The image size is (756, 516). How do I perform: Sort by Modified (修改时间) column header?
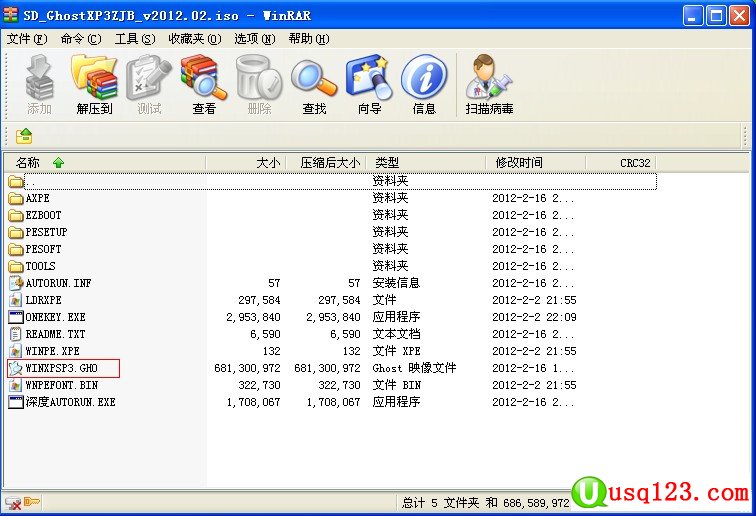point(535,163)
